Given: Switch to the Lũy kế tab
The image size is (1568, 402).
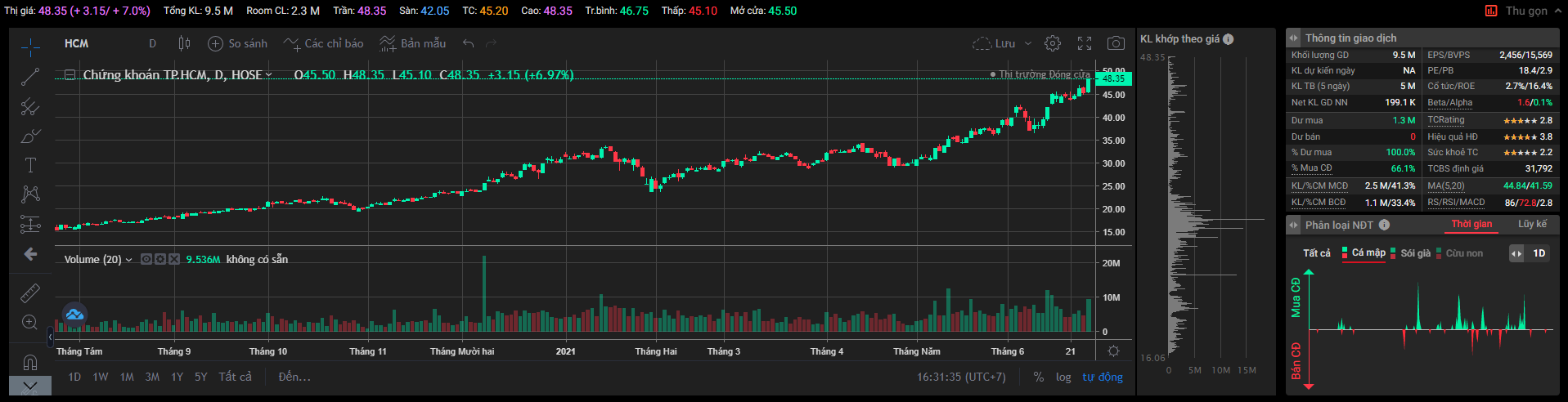Looking at the screenshot, I should pos(1532,224).
